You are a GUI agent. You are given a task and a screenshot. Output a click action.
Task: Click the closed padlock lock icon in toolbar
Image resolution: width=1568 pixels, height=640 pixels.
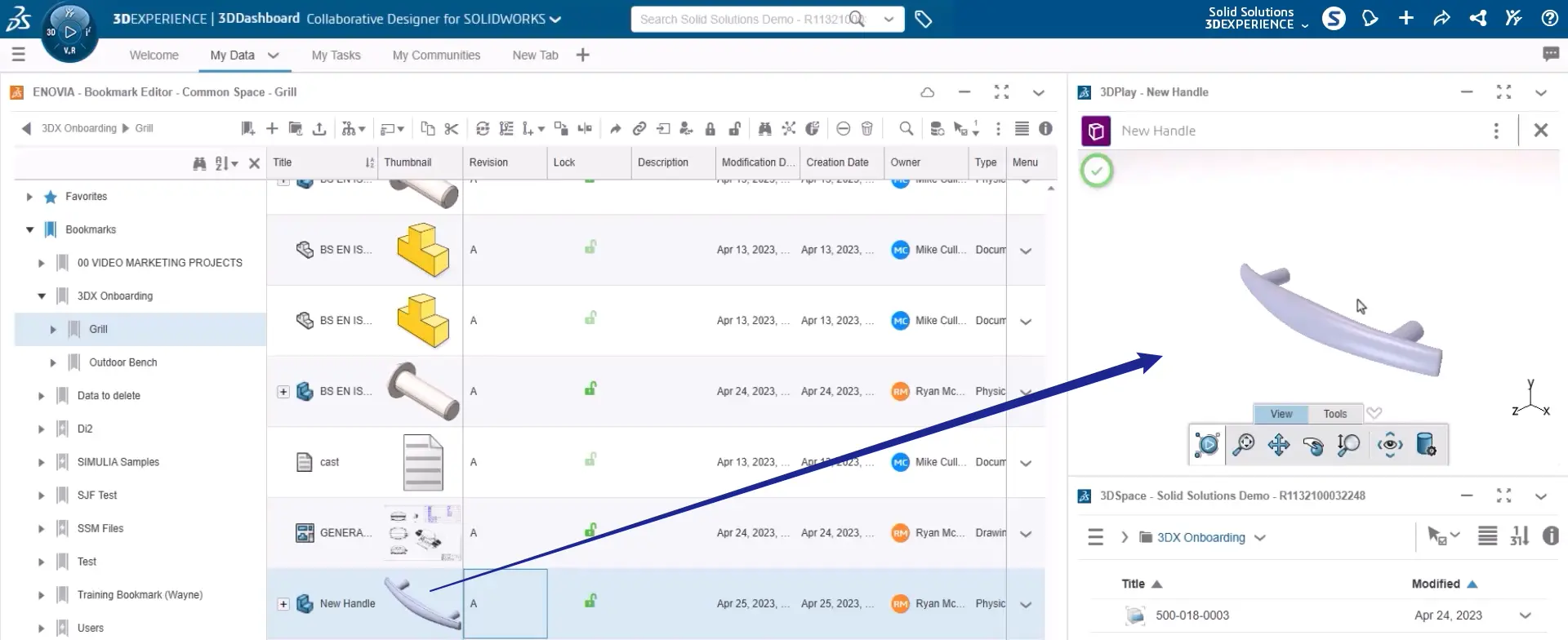[710, 129]
